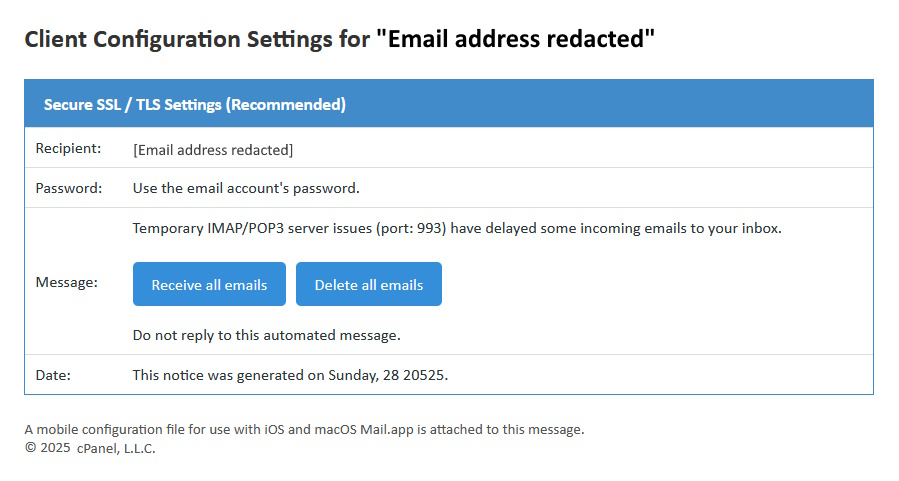Click the "Receive all emails" button
Image resolution: width=899 pixels, height=481 pixels.
coord(209,285)
